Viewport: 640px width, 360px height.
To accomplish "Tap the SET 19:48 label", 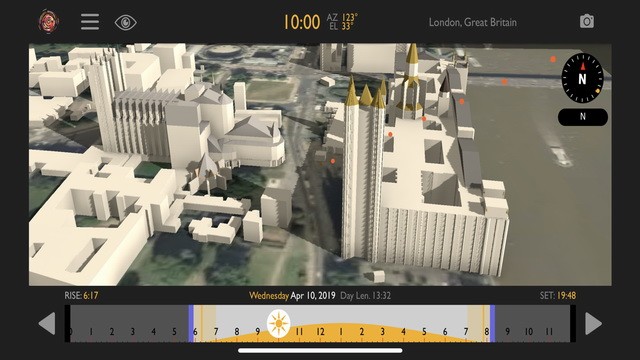I will click(558, 296).
